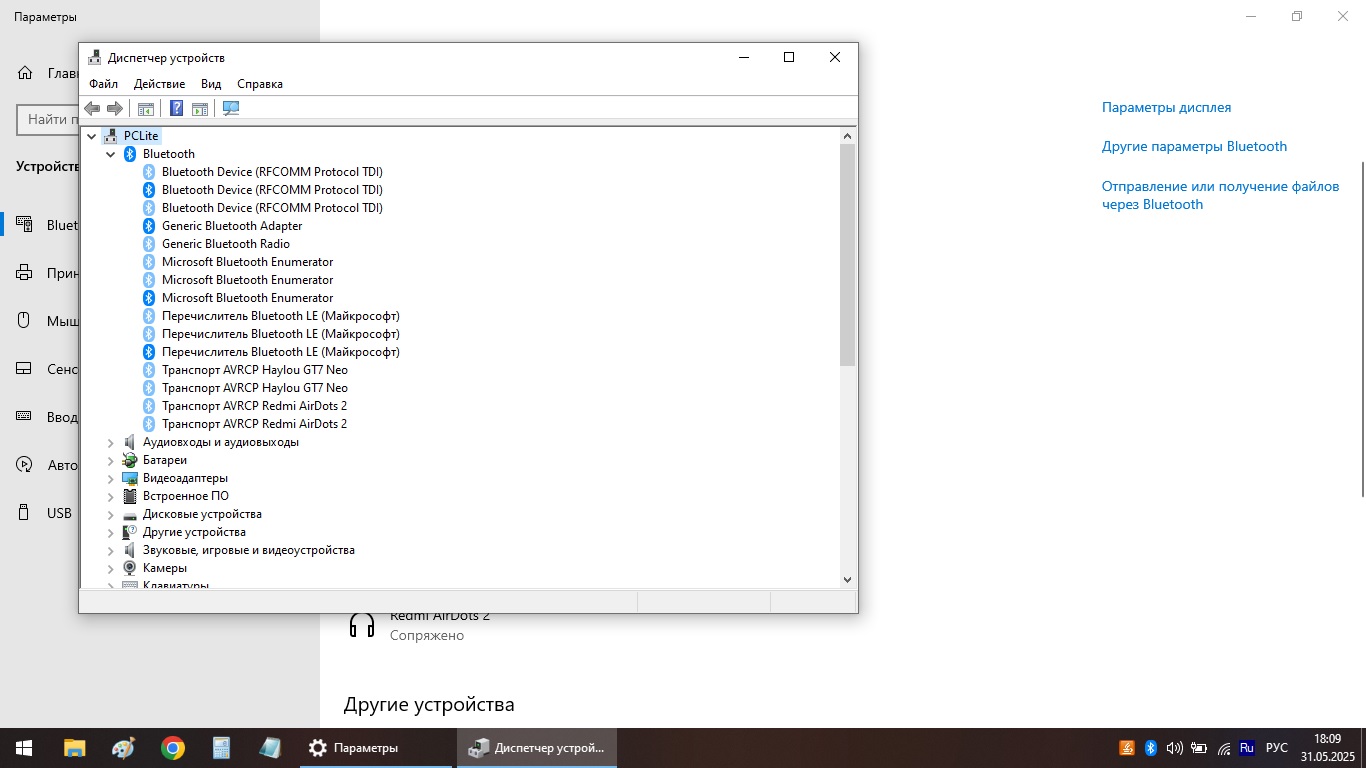This screenshot has height=768, width=1366.
Task: Click the Settings search field
Action: [48, 120]
